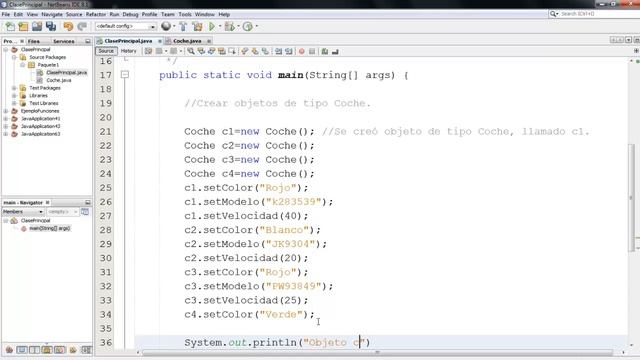
Task: Toggle third Navigator bottom filter icon
Action: (34, 350)
